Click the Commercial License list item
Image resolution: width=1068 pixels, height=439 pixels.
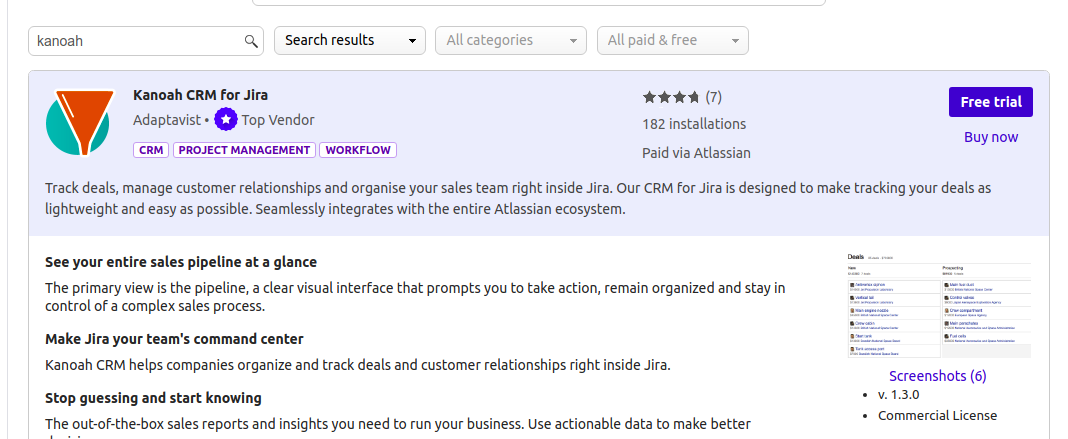pos(937,415)
